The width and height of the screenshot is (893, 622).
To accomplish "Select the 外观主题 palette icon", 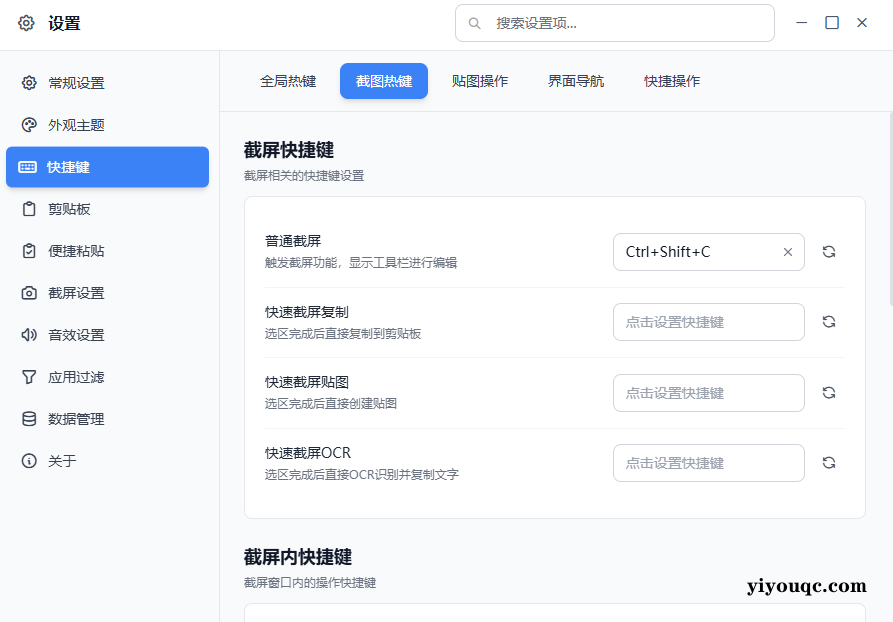I will point(30,125).
